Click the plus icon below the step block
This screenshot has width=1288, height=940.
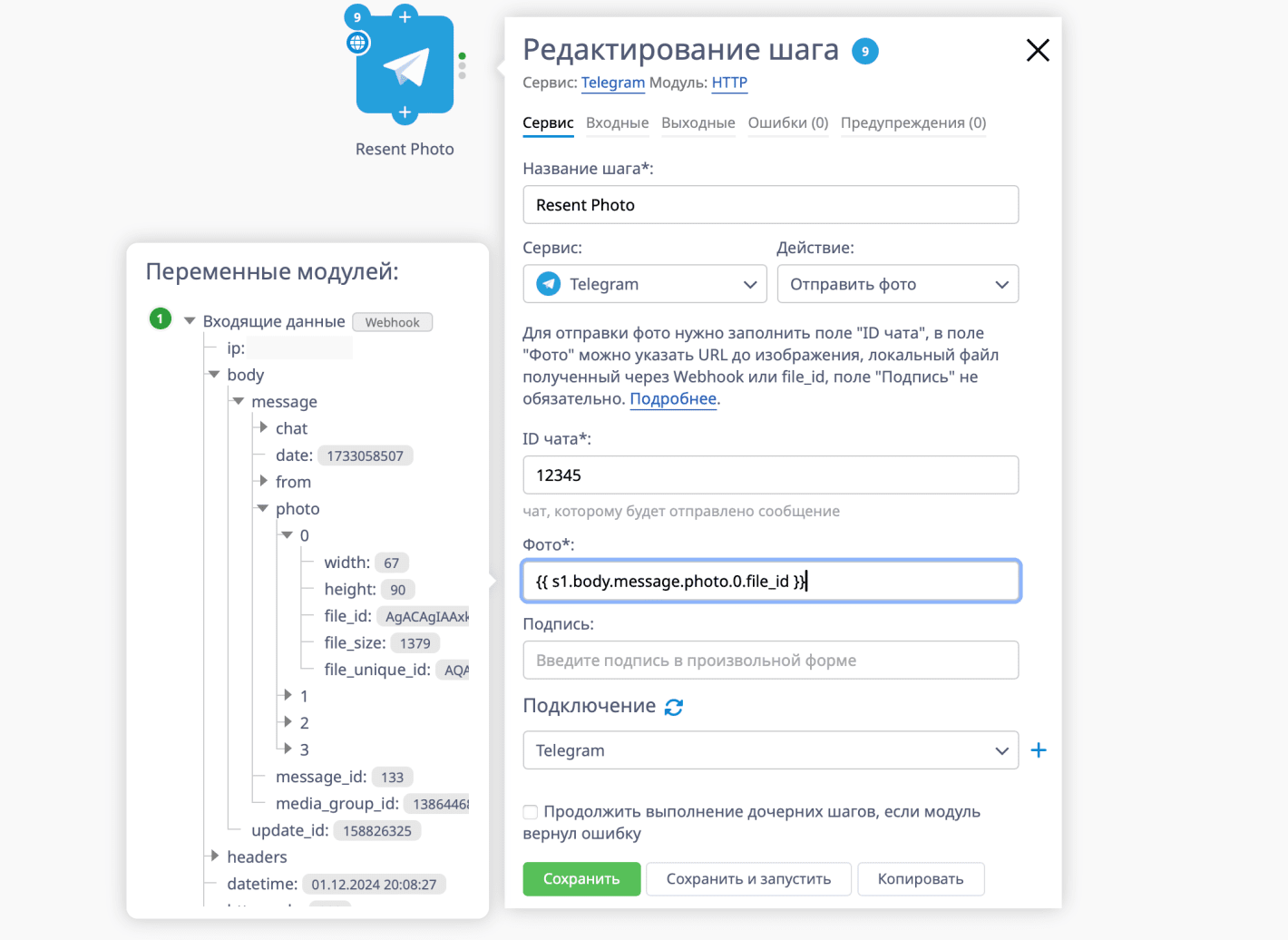pyautogui.click(x=405, y=113)
